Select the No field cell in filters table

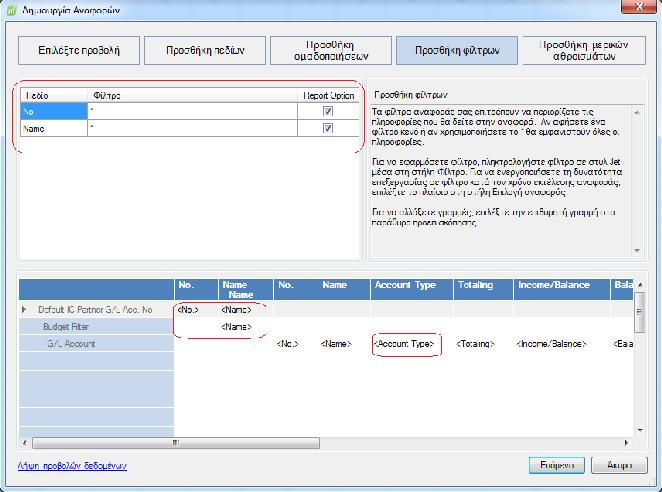pyautogui.click(x=54, y=111)
